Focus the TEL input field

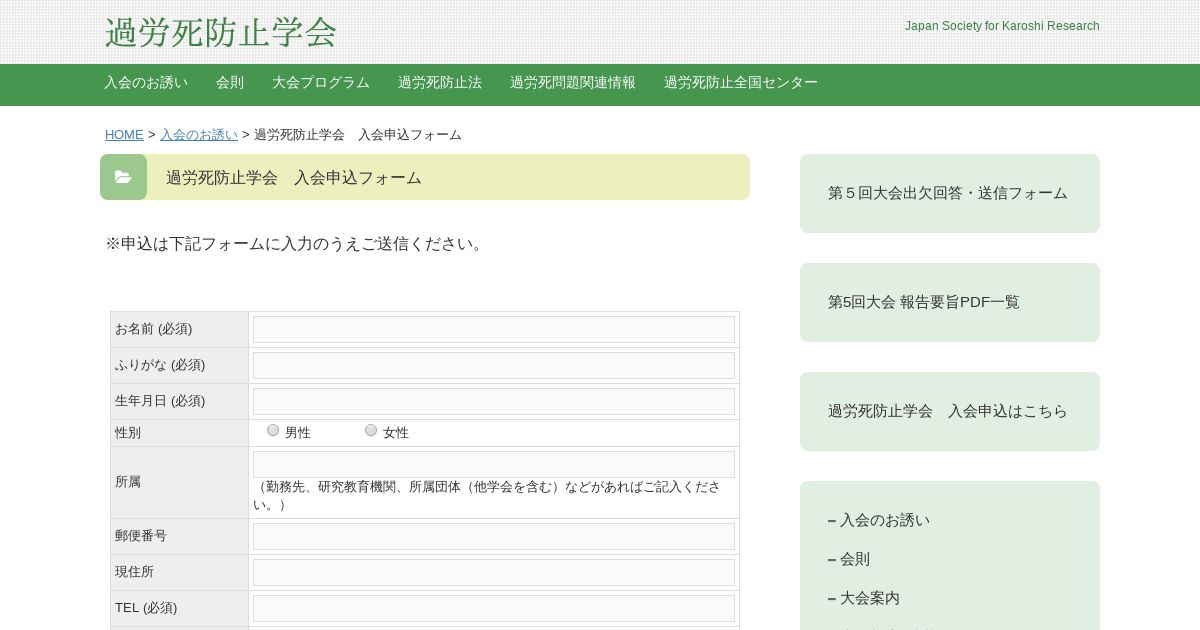pyautogui.click(x=494, y=608)
